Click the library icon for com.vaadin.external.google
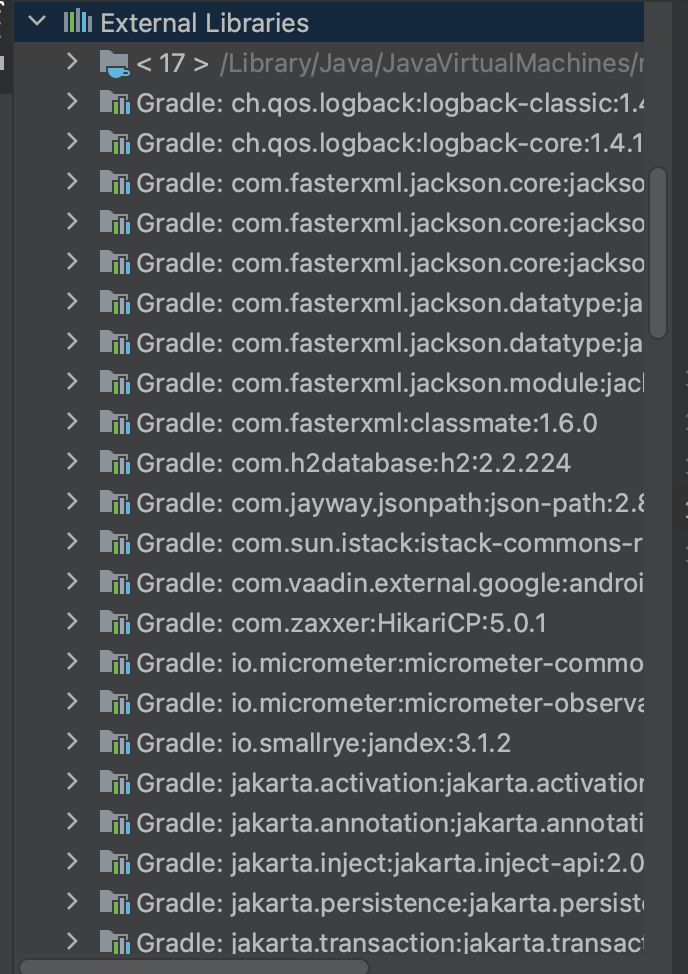This screenshot has height=974, width=688. (115, 583)
